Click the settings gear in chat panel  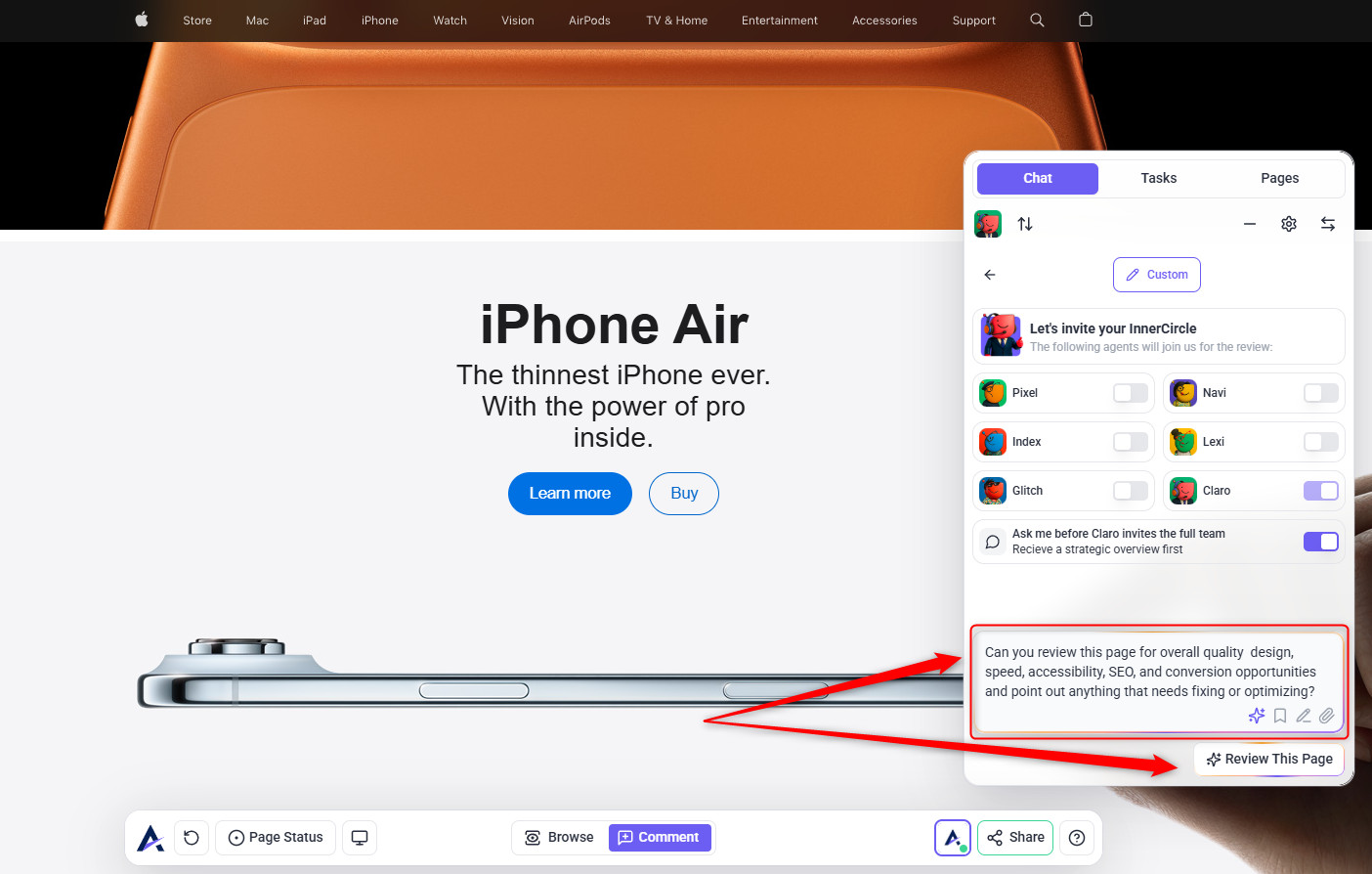[x=1288, y=224]
